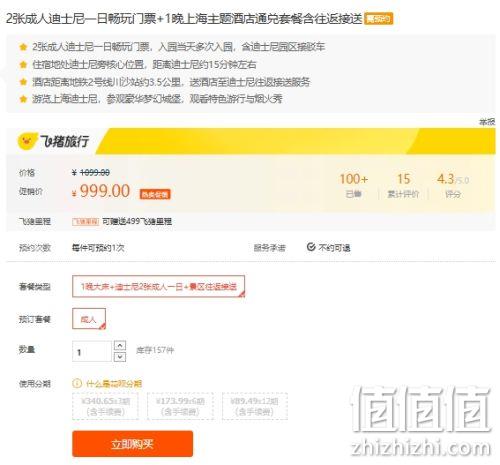Choose the ¥340.65 x 3期 installment option
Viewport: 500px width, 465px height.
tap(105, 406)
